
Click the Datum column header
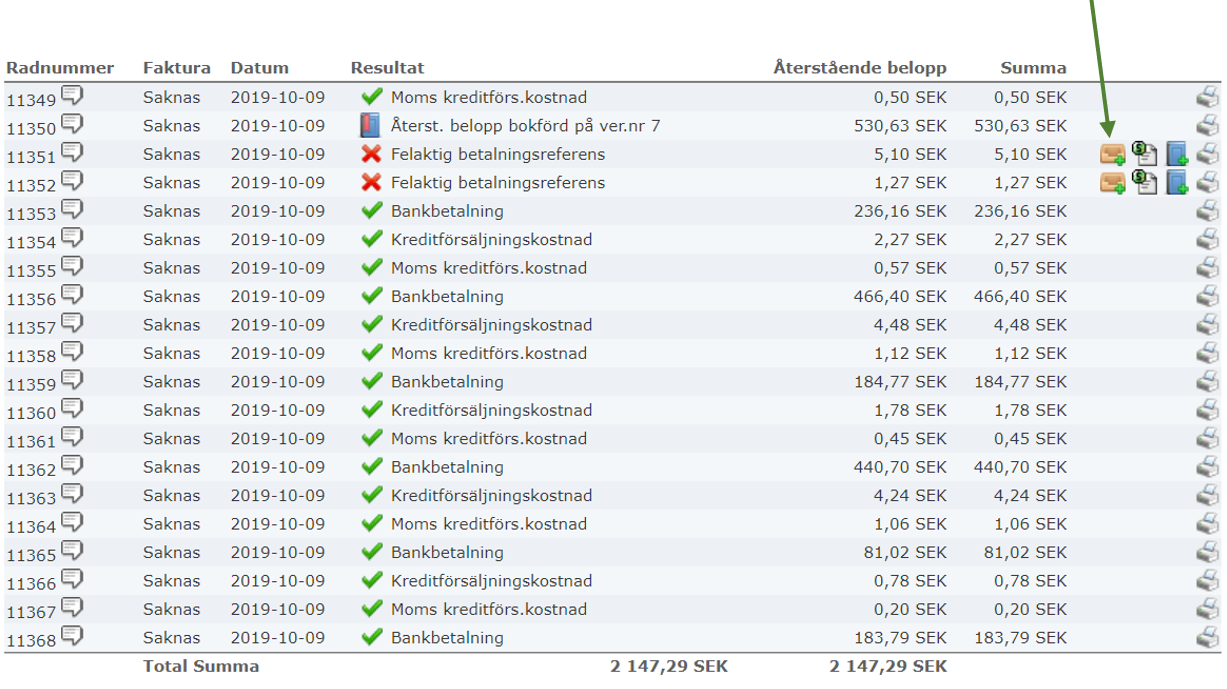(259, 68)
